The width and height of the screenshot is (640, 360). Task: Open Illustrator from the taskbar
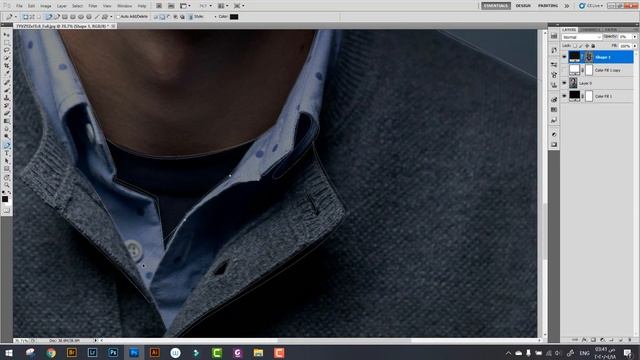coord(155,353)
